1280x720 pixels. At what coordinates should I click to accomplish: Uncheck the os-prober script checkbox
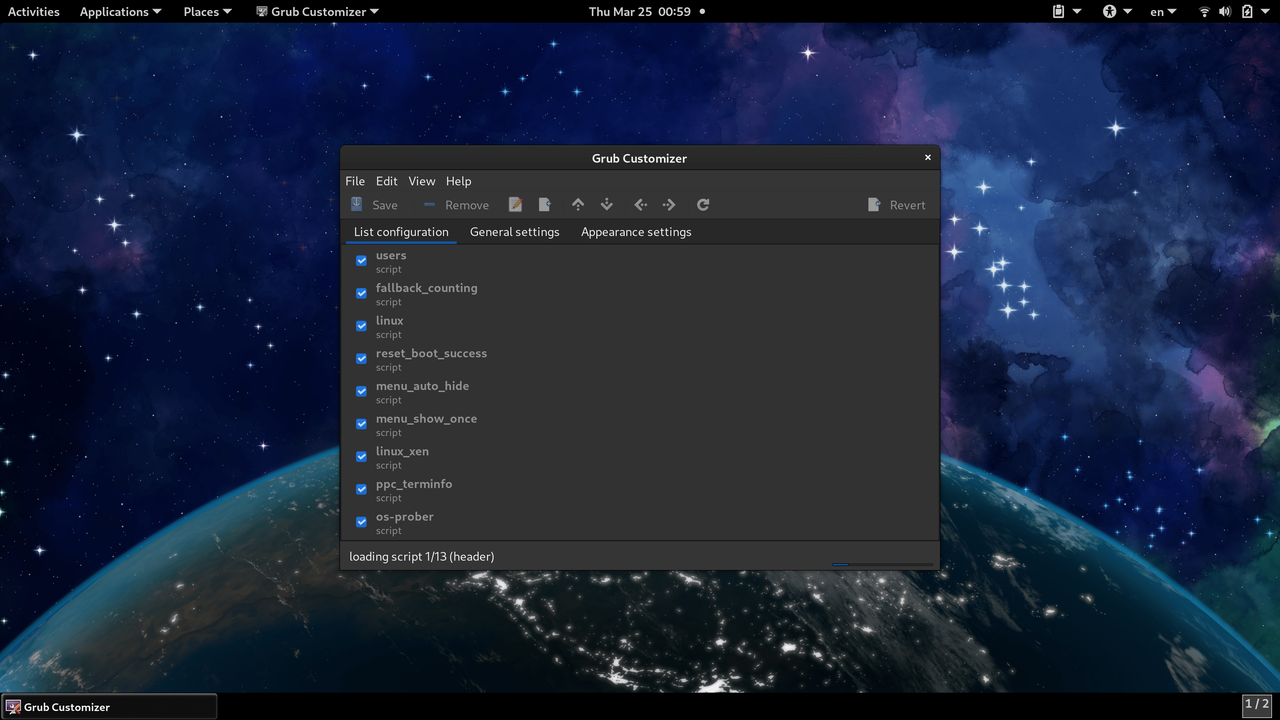point(362,522)
